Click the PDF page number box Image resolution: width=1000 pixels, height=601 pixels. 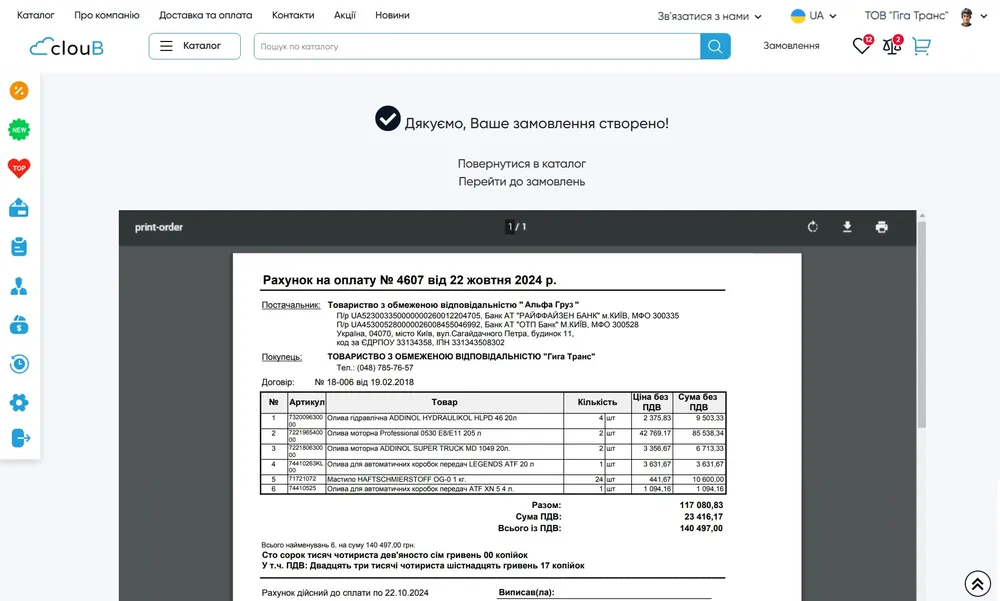[x=510, y=227]
